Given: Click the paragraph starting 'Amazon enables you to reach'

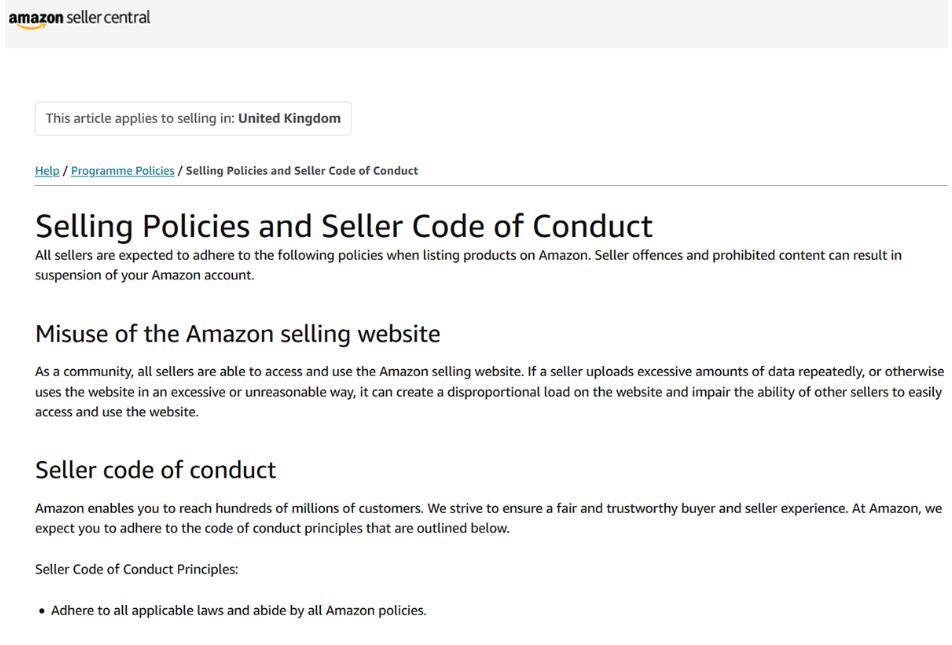Looking at the screenshot, I should (x=488, y=518).
